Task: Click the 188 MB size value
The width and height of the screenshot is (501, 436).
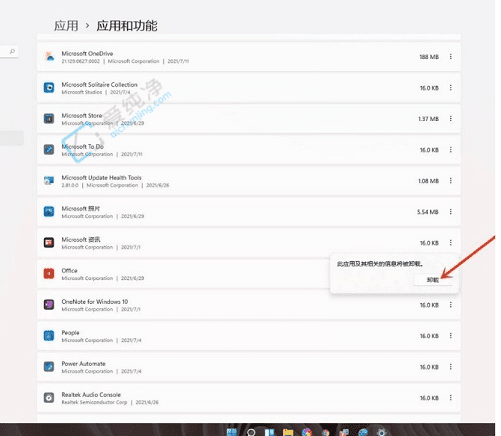Action: [429, 57]
